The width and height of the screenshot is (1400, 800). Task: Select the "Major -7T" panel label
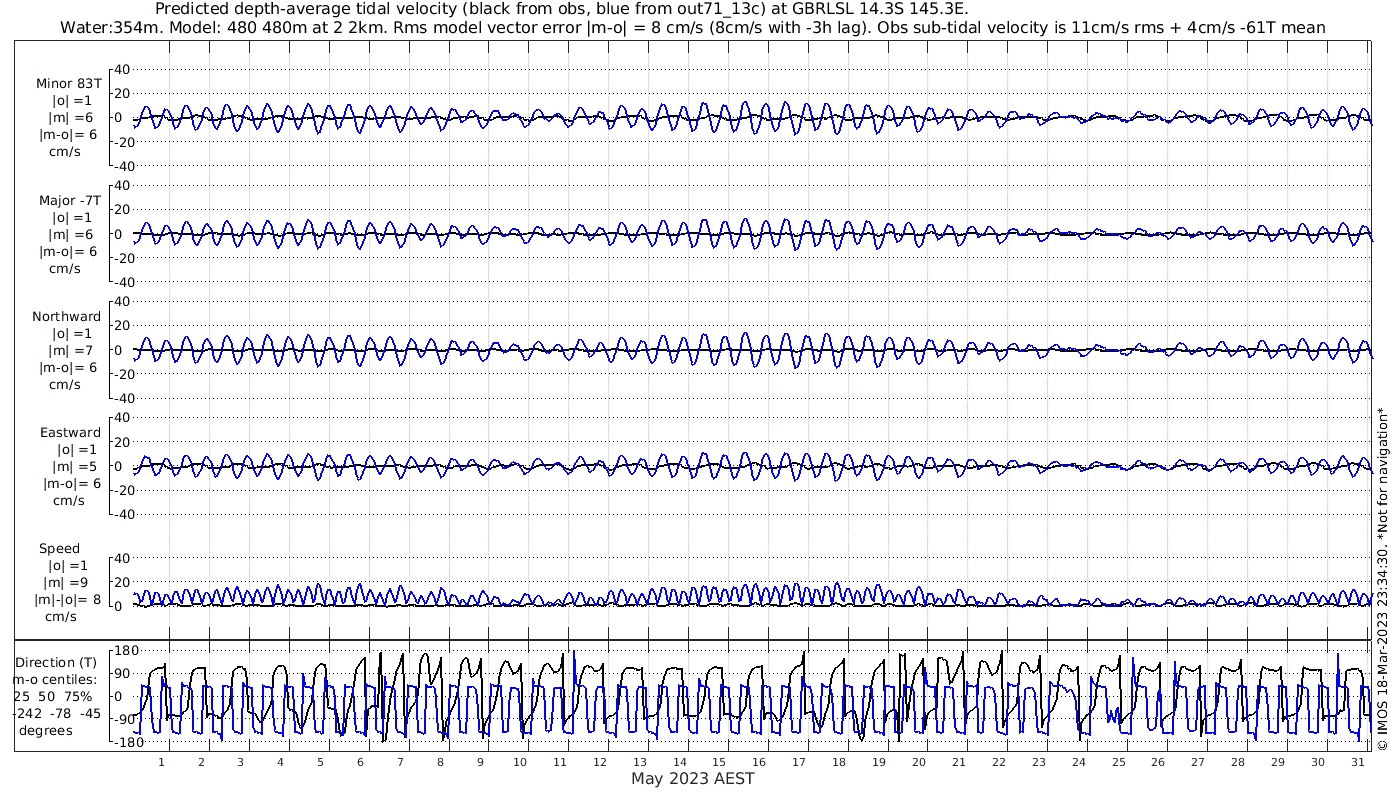point(69,200)
